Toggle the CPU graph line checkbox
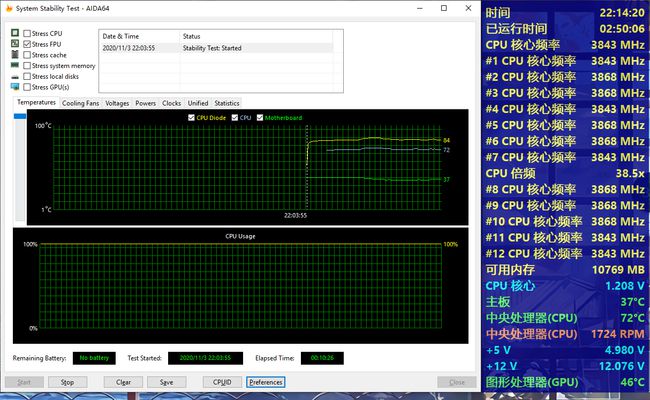The width and height of the screenshot is (650, 400). point(235,118)
